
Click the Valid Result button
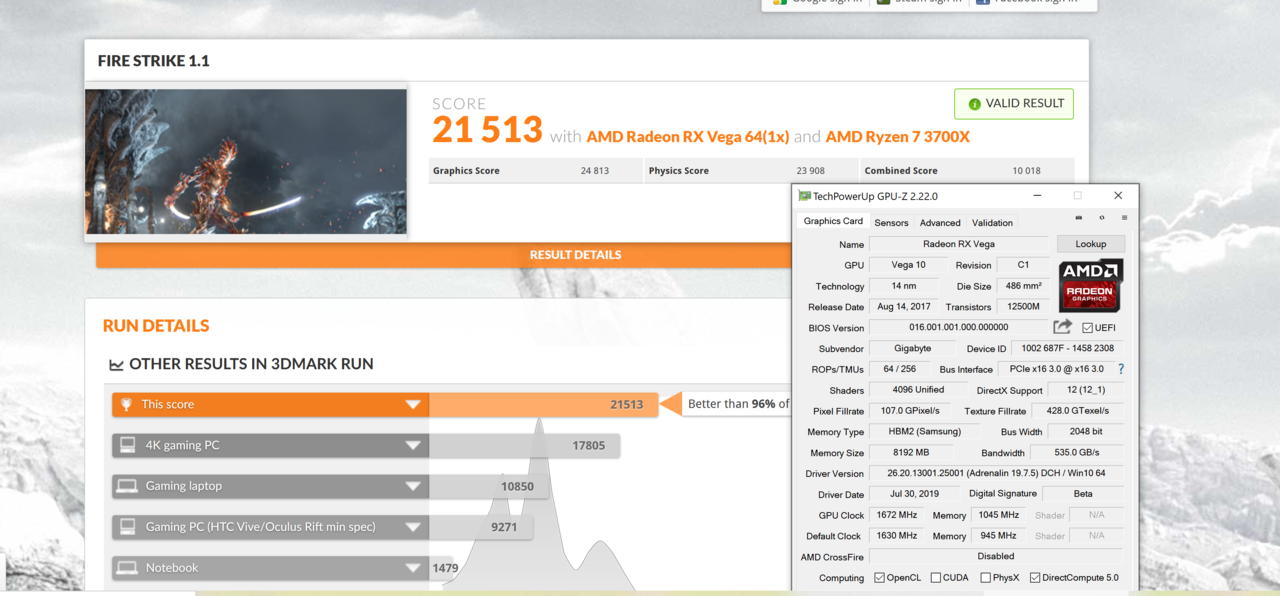(x=1014, y=104)
